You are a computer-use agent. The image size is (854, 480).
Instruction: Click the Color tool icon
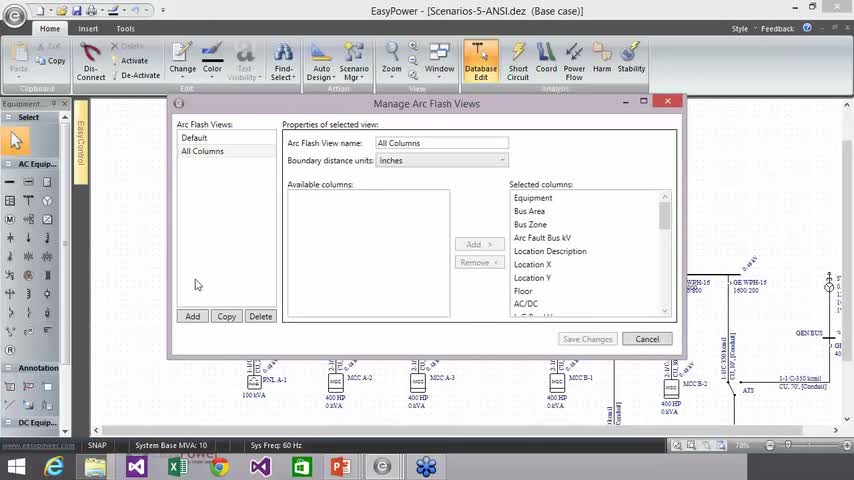point(212,60)
